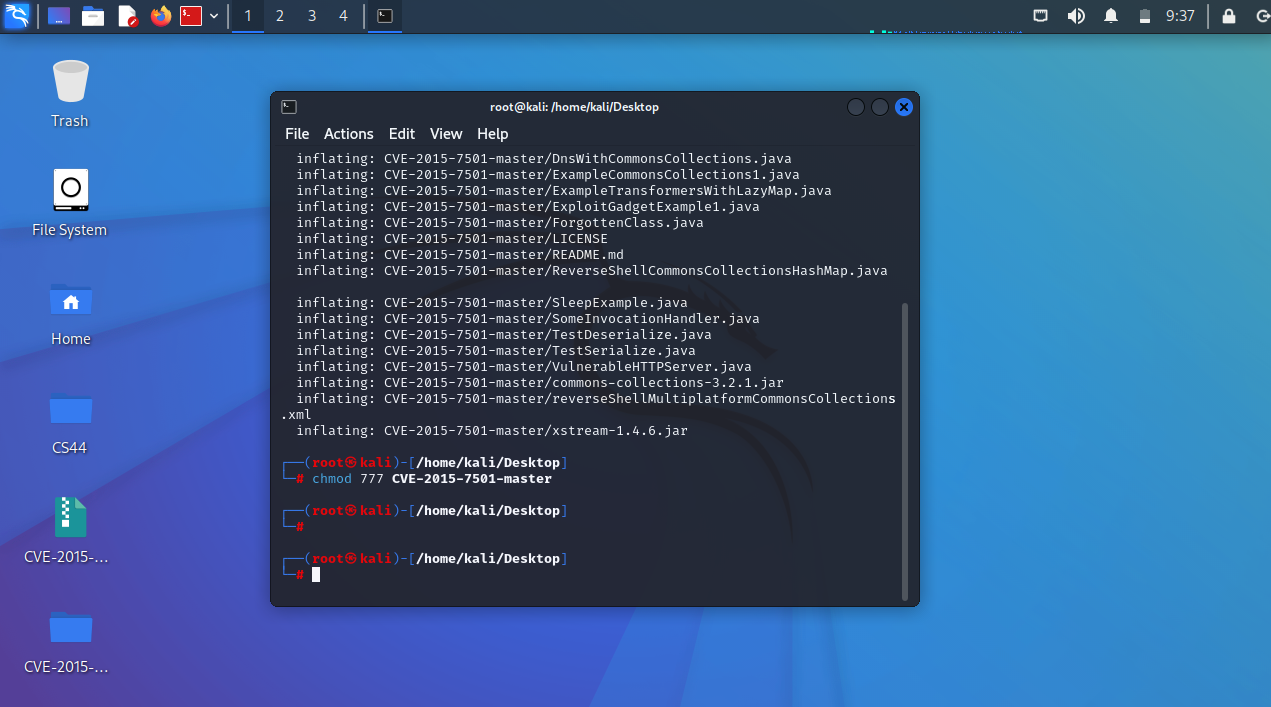Click the commons-collections-3.2.1.jar line
This screenshot has width=1271, height=707.
(540, 383)
